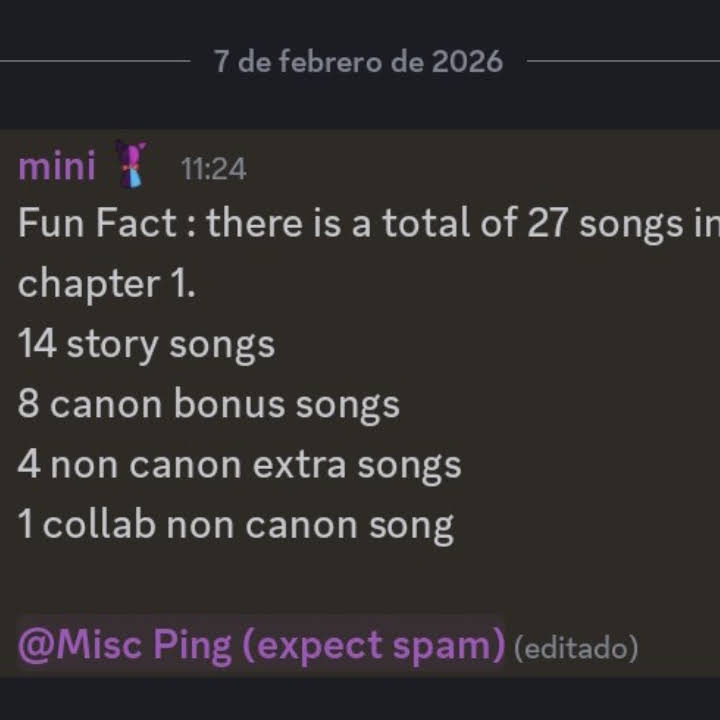Click the '4 non canon extra songs' line

239,467
